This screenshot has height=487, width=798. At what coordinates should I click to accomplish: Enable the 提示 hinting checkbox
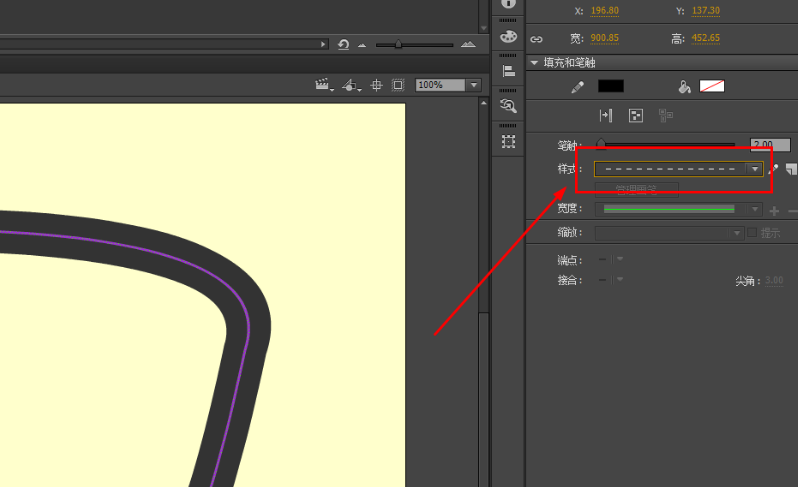[752, 232]
